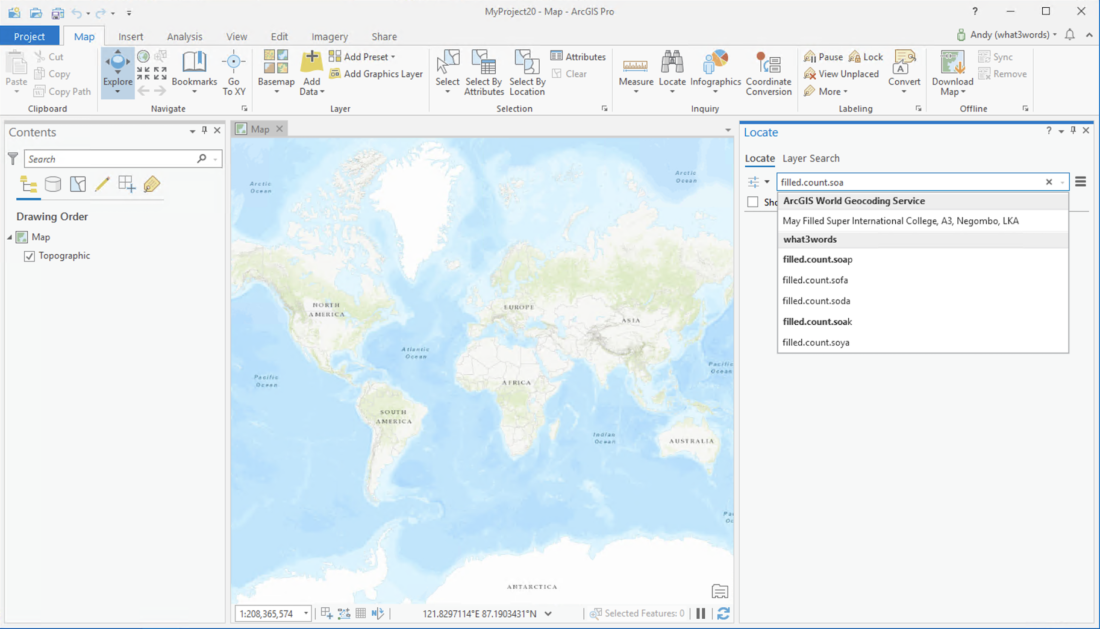Toggle the checkbox below Locate search box
The width and height of the screenshot is (1100, 629).
pyautogui.click(x=753, y=202)
